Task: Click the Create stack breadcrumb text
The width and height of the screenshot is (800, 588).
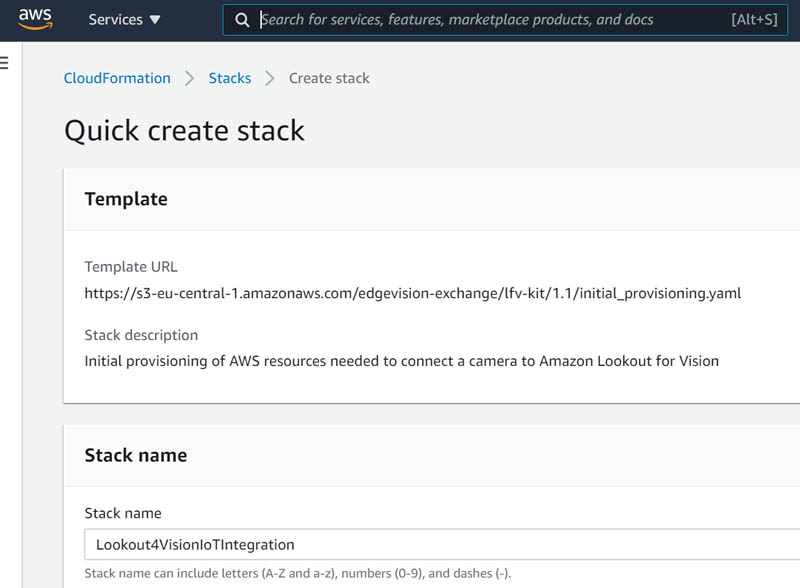Action: tap(329, 78)
